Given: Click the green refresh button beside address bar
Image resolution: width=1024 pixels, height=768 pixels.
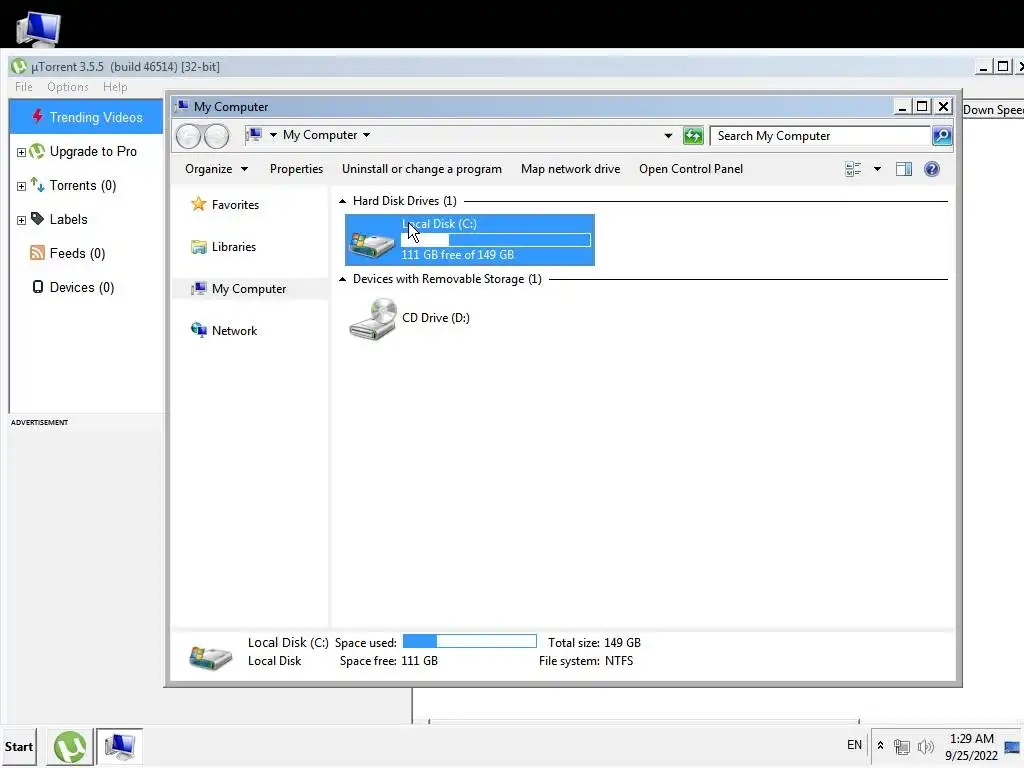Looking at the screenshot, I should 693,136.
